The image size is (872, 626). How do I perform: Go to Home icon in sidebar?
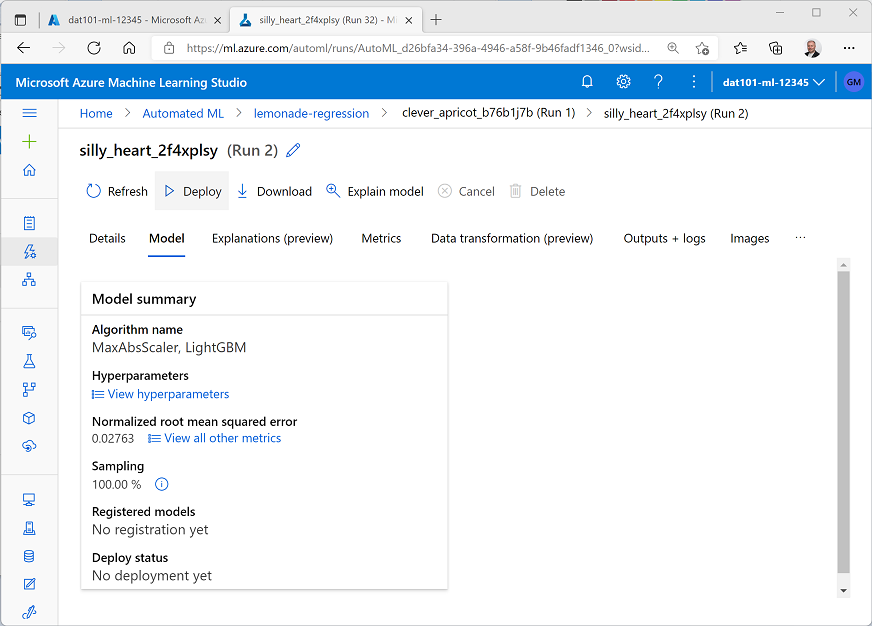point(29,170)
